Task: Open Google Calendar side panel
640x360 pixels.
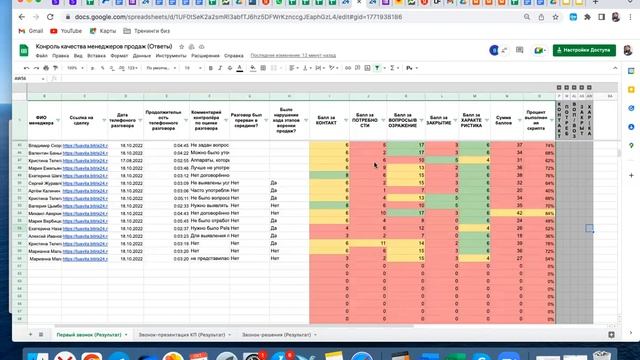Action: 631,71
